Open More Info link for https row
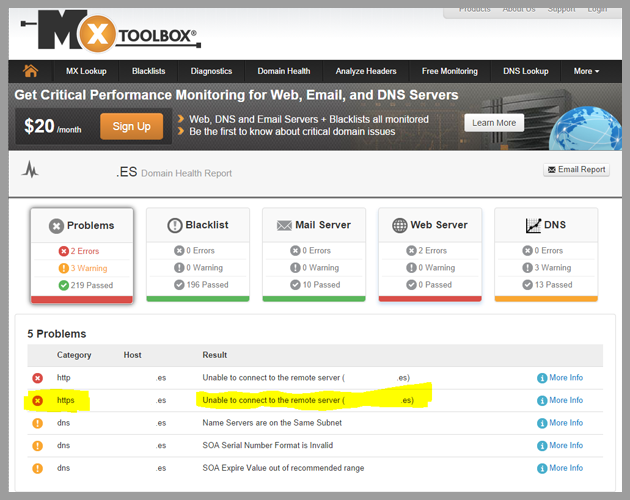Image resolution: width=630 pixels, height=500 pixels. (566, 400)
